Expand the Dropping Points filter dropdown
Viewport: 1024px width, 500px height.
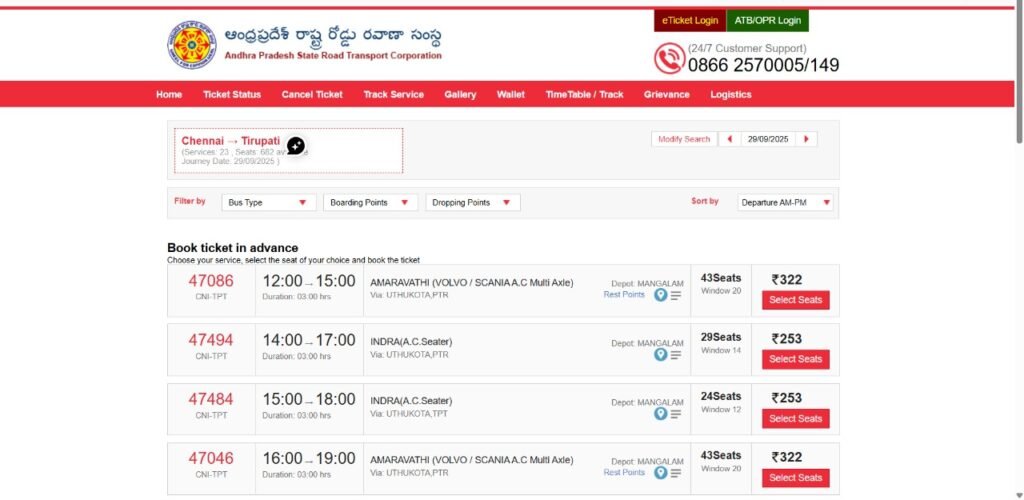(472, 202)
